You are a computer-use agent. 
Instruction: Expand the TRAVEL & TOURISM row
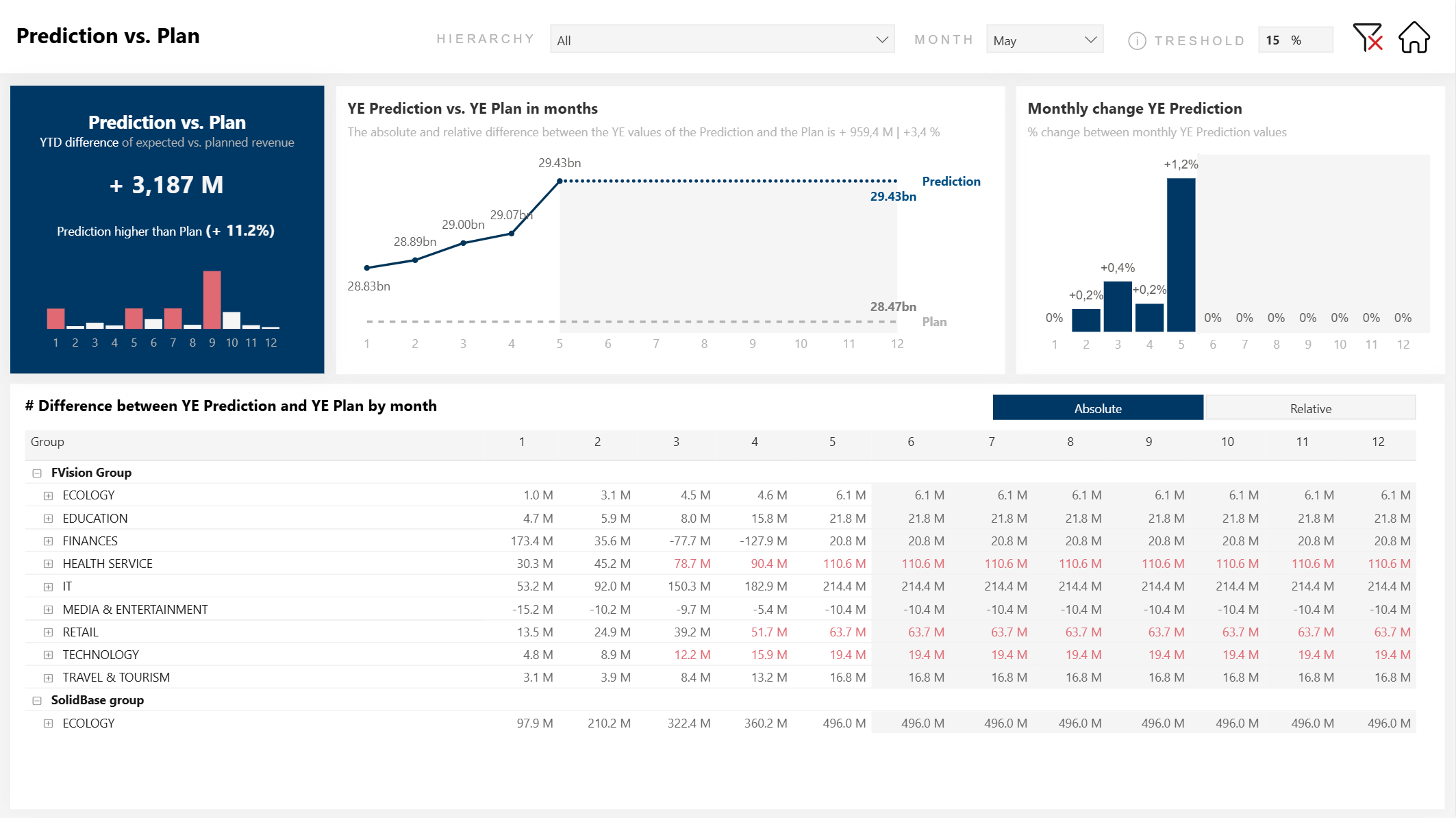tap(47, 677)
